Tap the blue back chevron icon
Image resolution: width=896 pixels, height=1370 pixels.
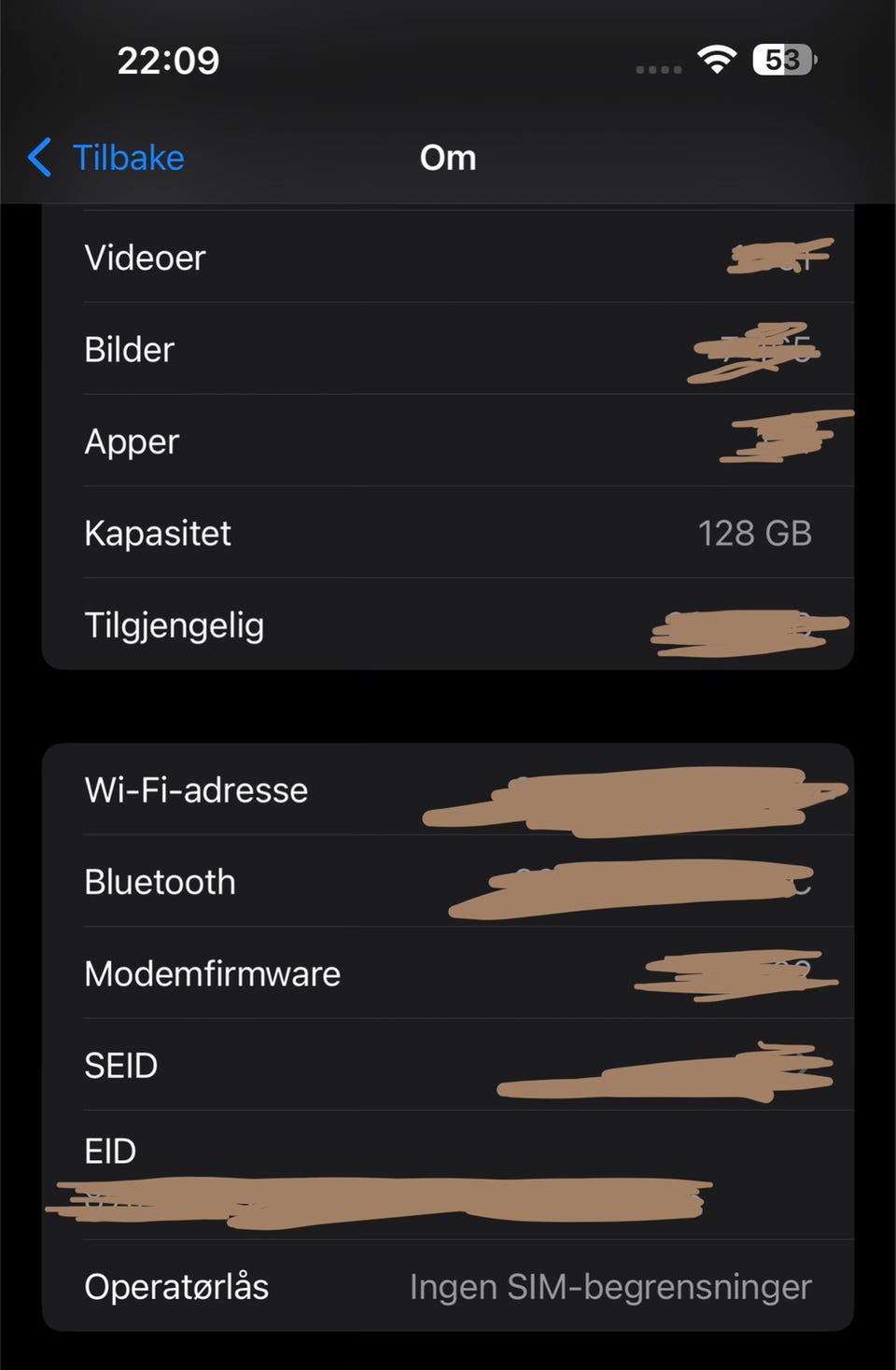click(40, 158)
